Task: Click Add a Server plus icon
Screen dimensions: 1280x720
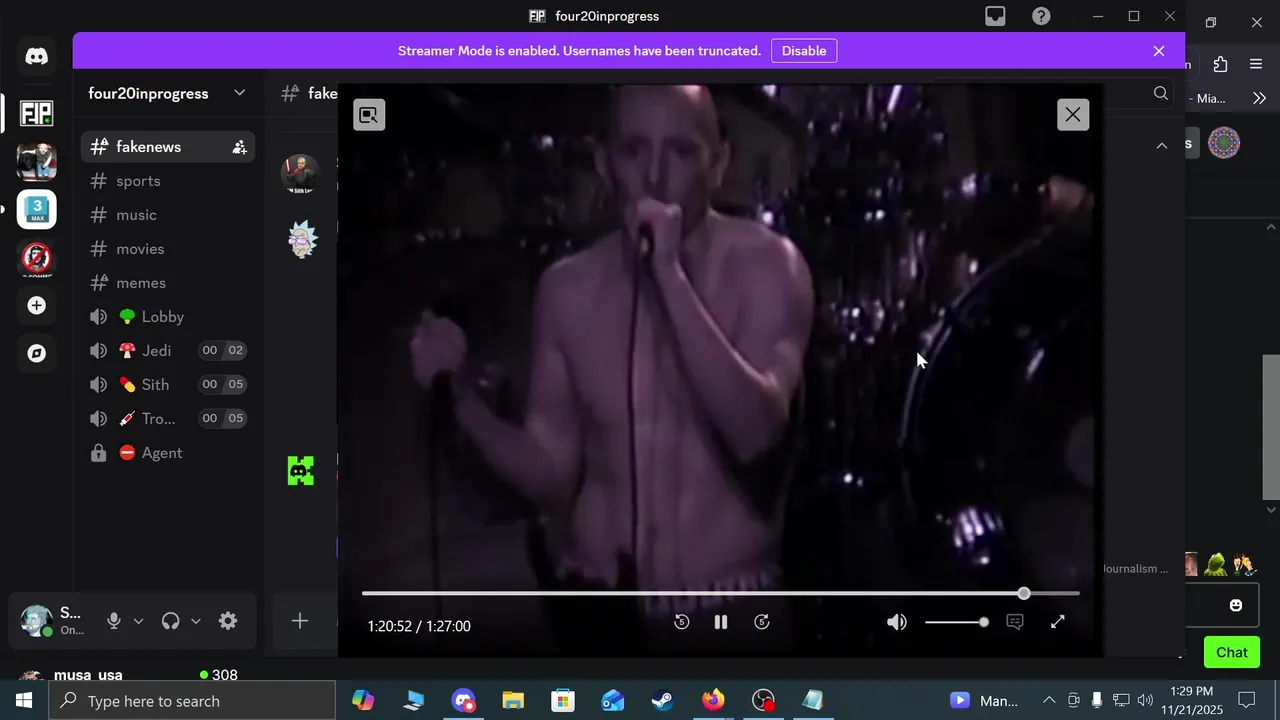Action: [37, 306]
